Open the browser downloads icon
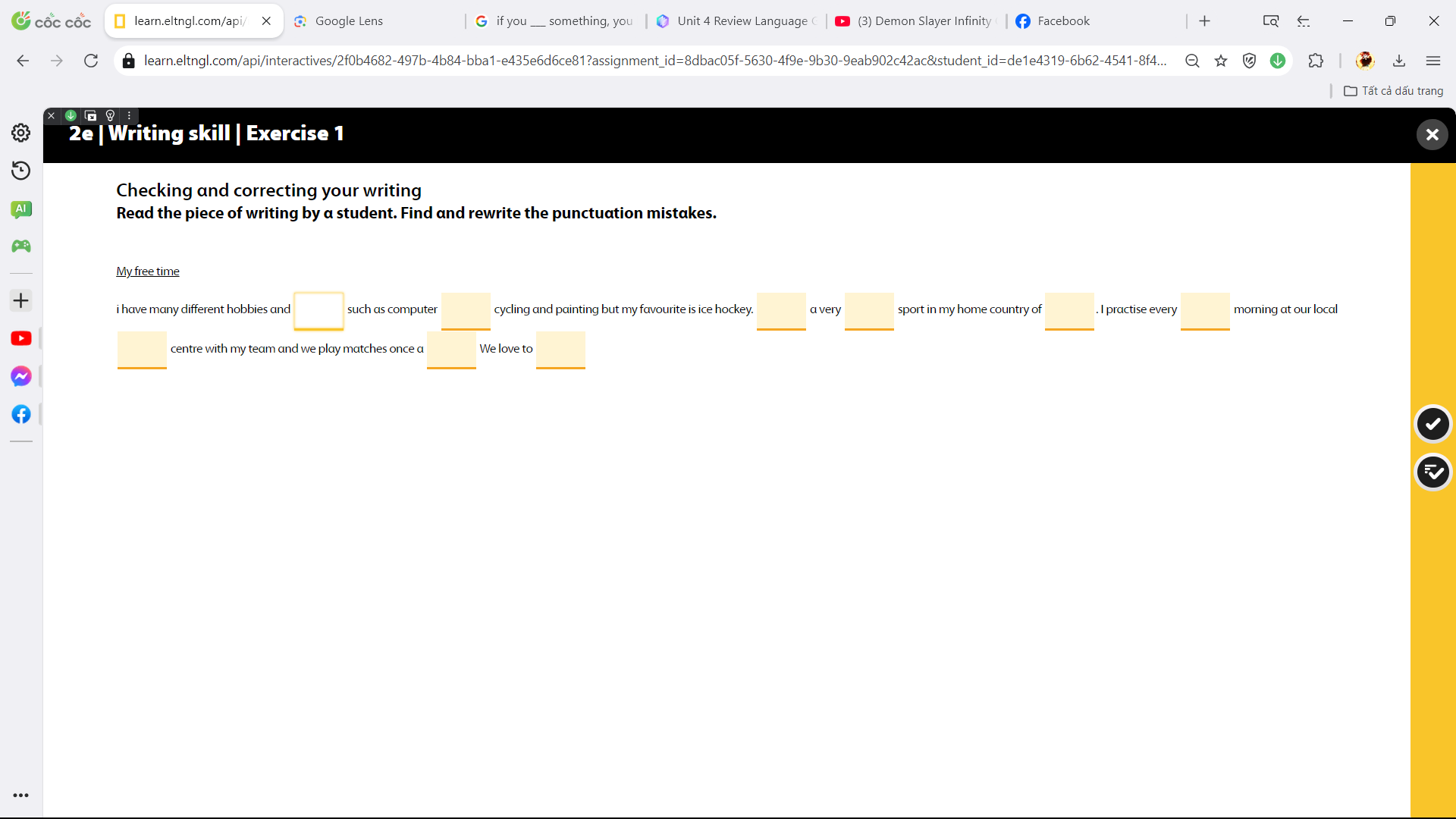 [1399, 61]
